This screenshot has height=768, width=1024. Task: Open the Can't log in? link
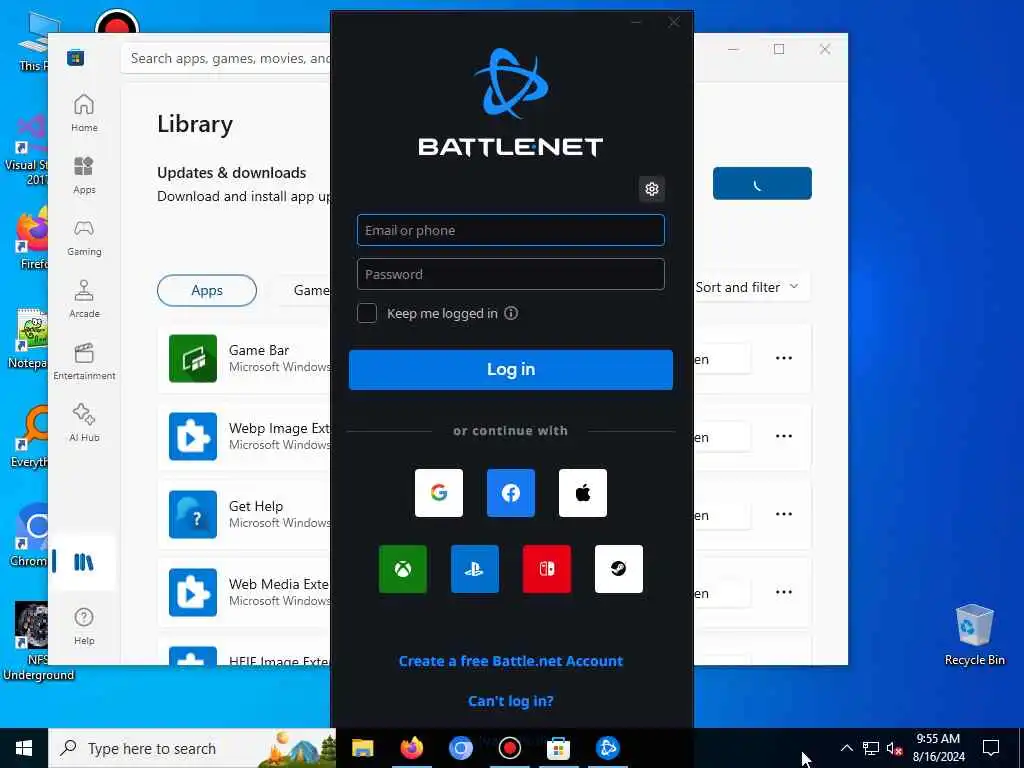(x=511, y=701)
